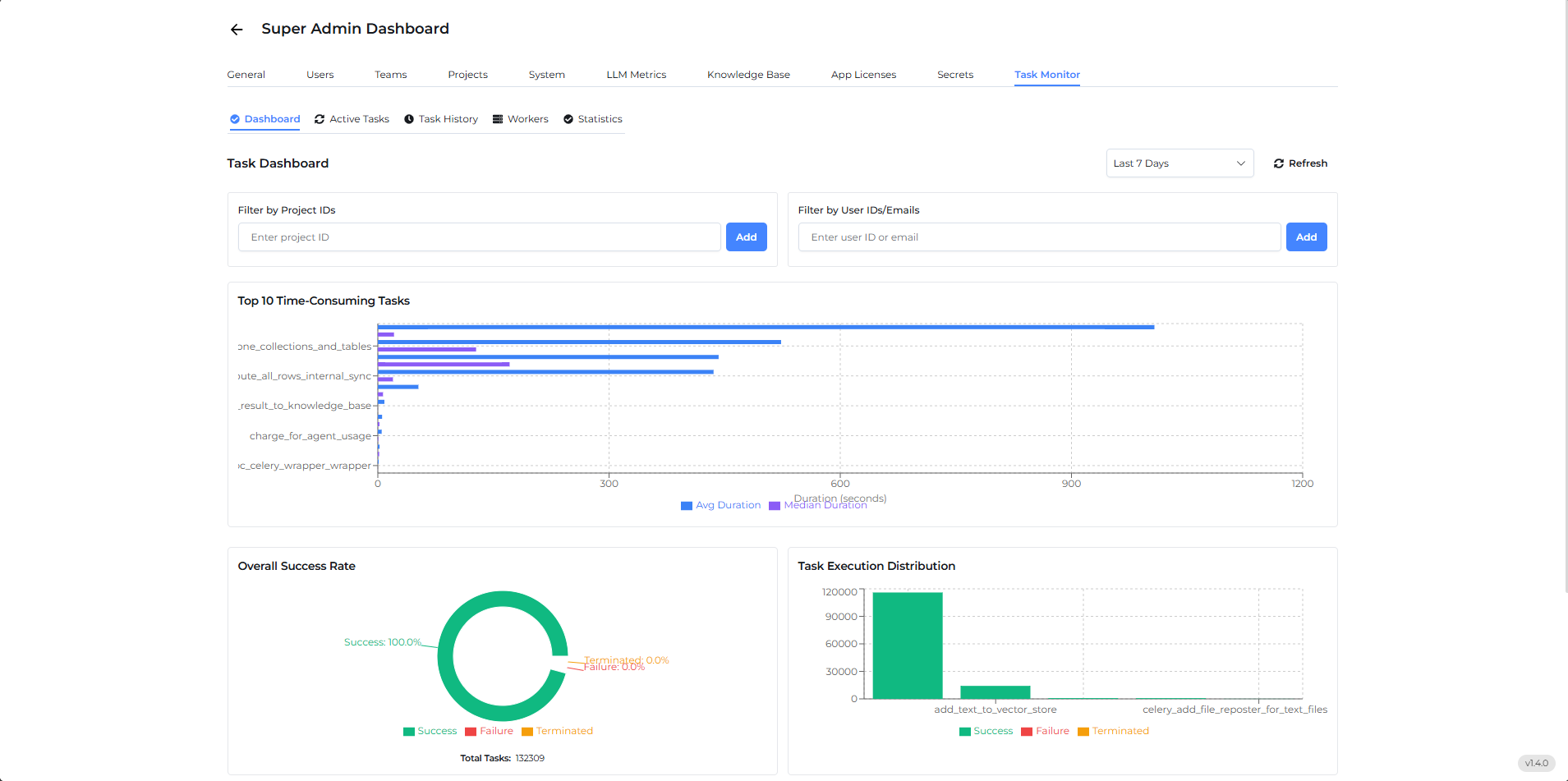Viewport: 1568px width, 781px height.
Task: Open the Knowledge Base tab
Action: [749, 75]
